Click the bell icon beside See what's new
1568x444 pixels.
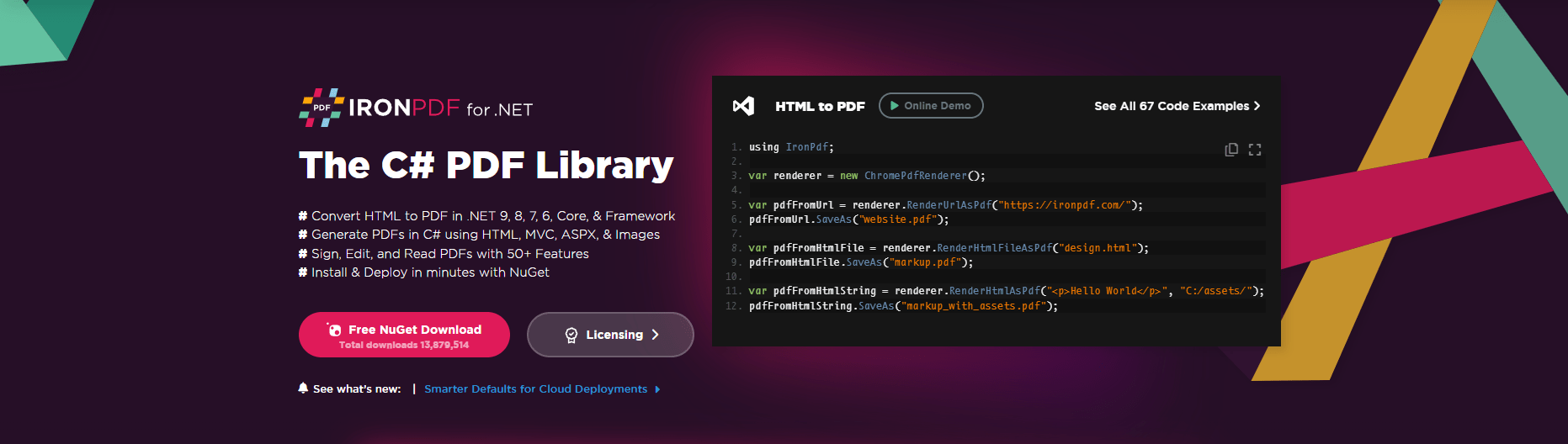pyautogui.click(x=303, y=388)
